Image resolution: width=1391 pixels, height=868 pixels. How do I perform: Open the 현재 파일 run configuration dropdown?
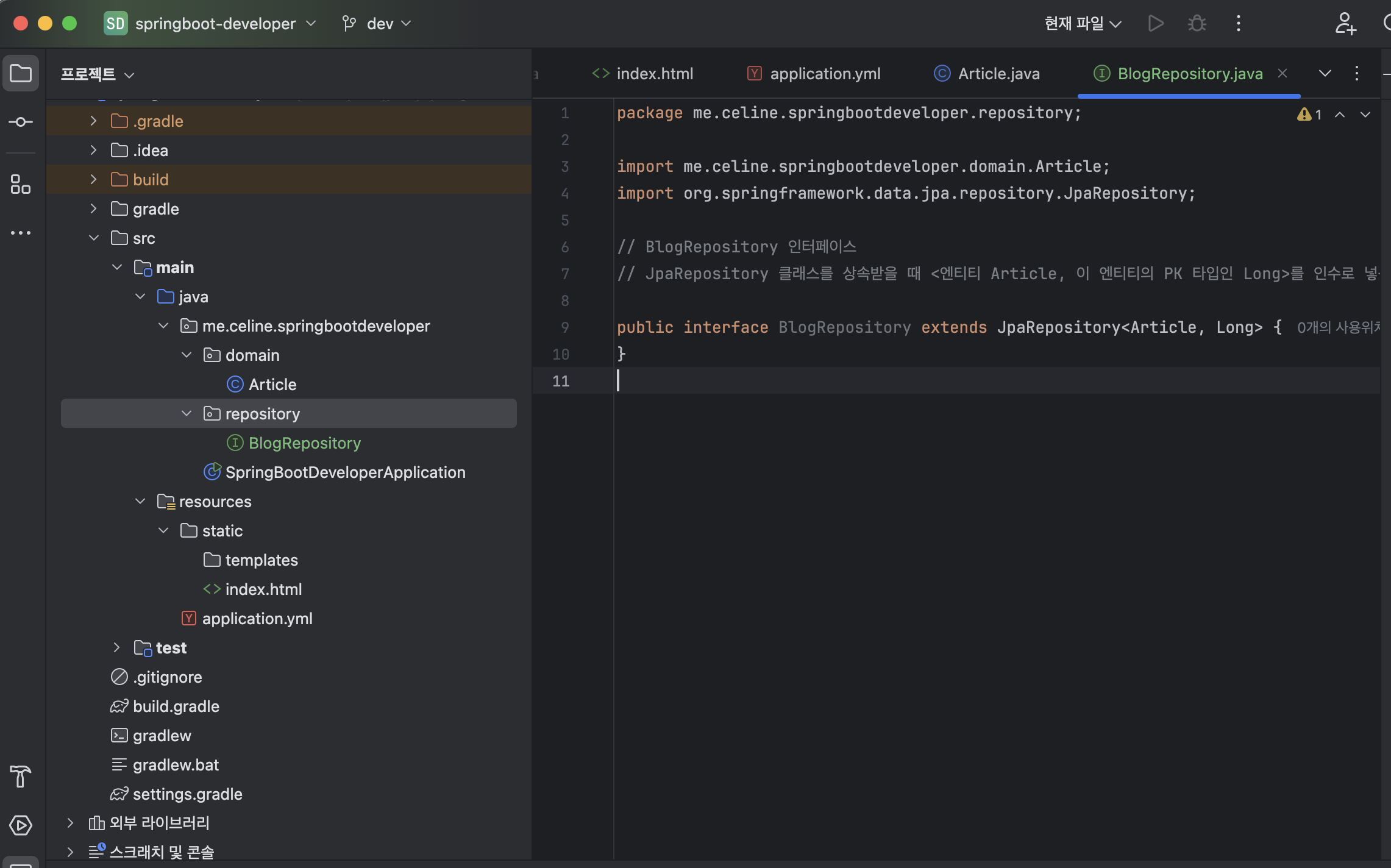pos(1083,24)
